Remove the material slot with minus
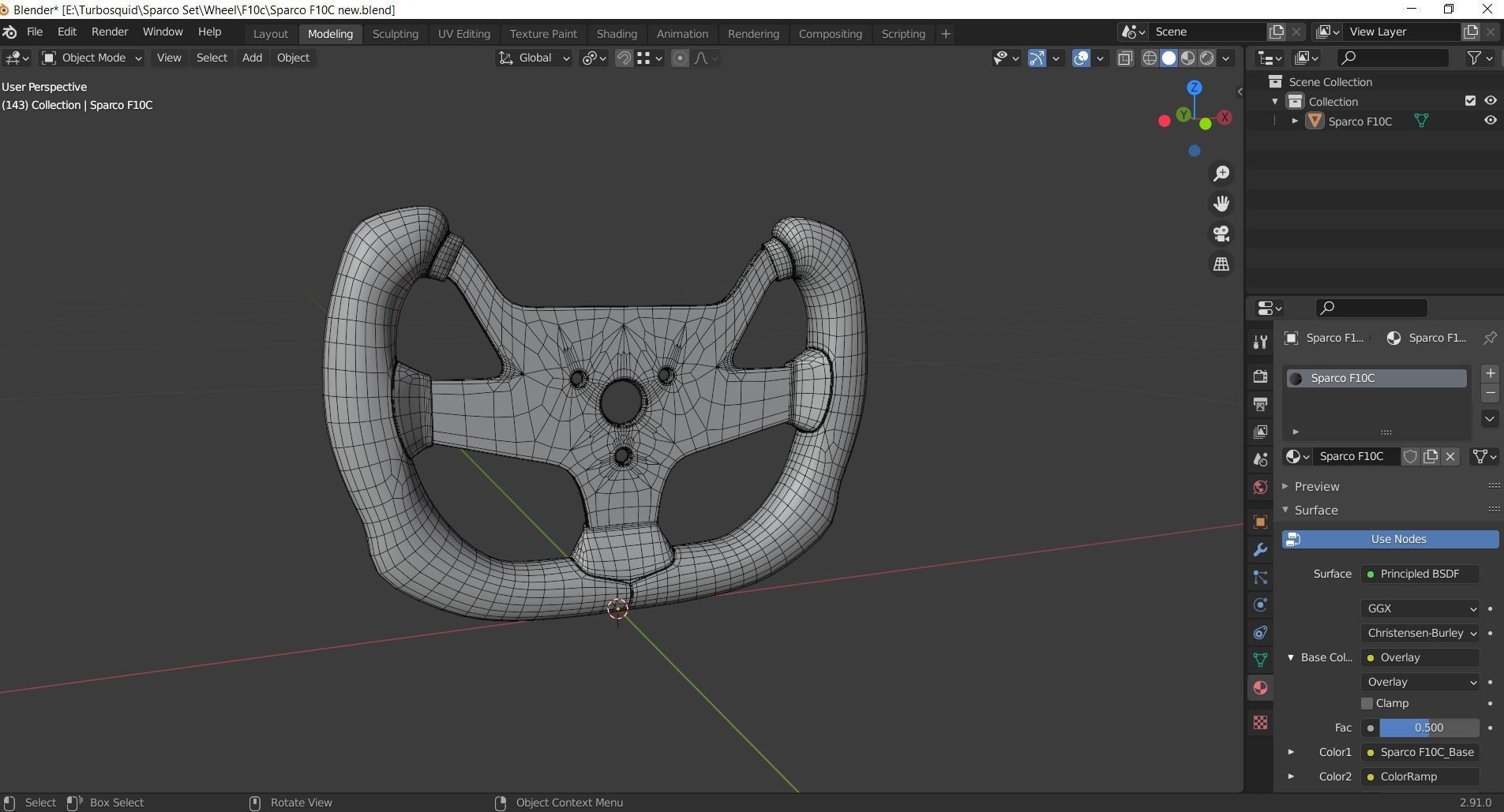The height and width of the screenshot is (812, 1504). click(x=1490, y=393)
